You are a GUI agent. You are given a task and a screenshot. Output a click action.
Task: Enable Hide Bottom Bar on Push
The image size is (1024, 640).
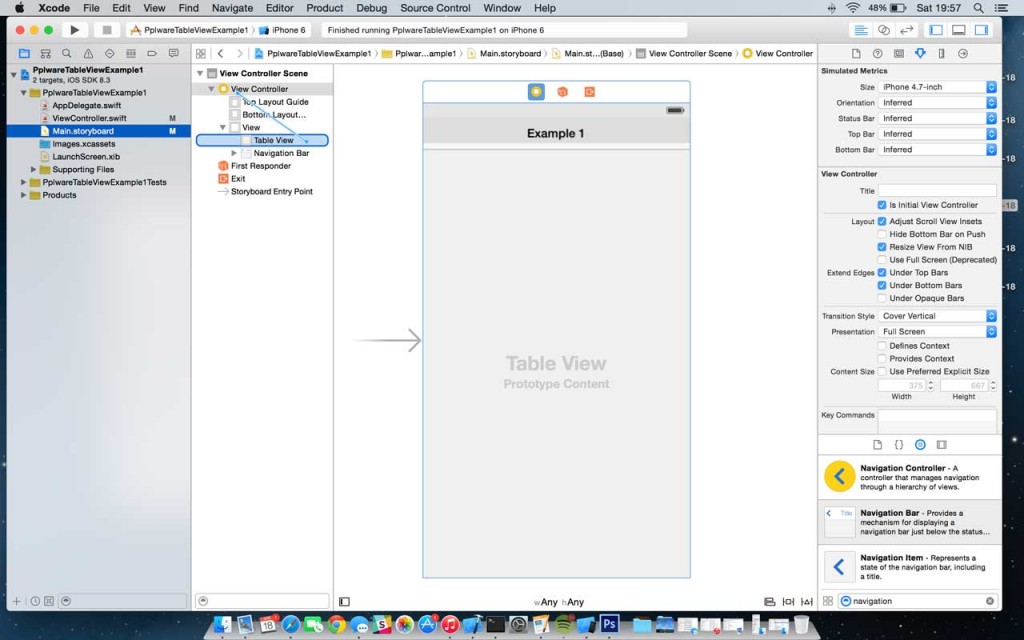[x=882, y=234]
